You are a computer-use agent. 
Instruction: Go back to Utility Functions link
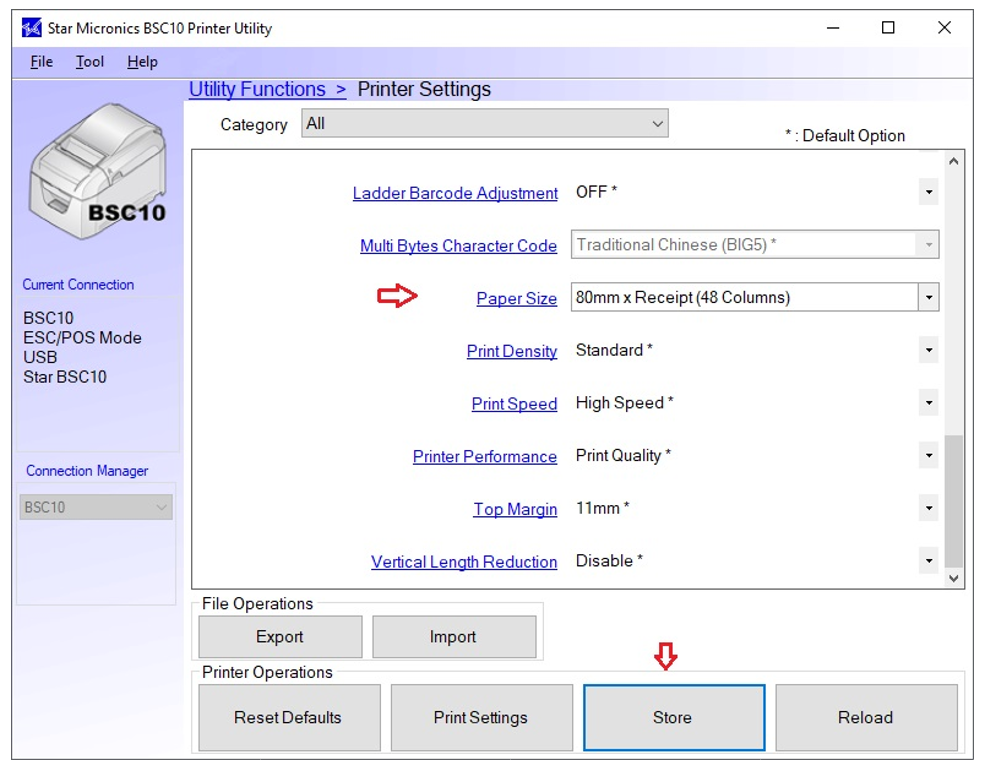tap(267, 90)
